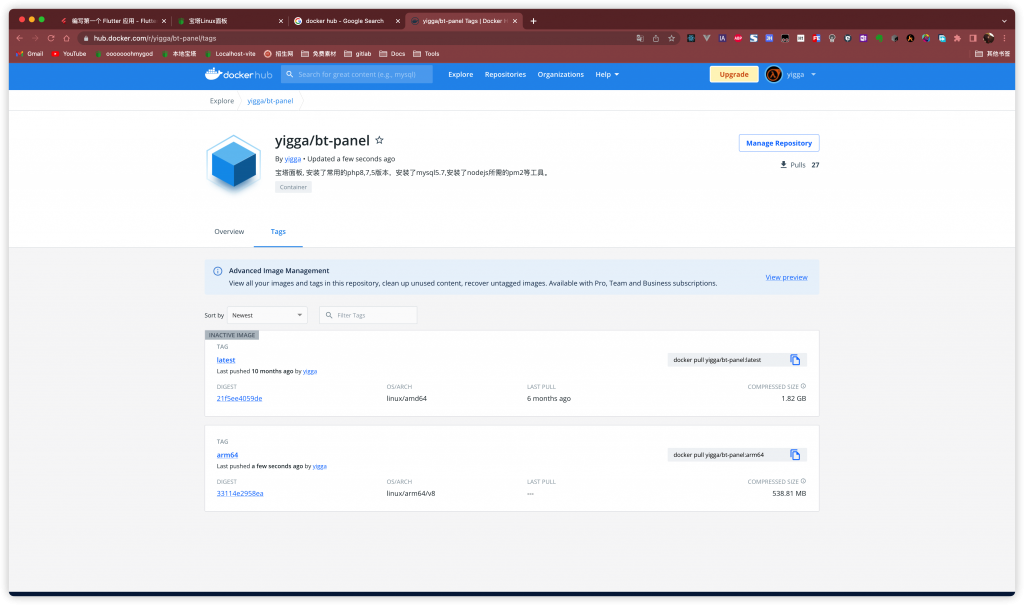Click the browser reload icon
1024x605 pixels.
coord(51,38)
